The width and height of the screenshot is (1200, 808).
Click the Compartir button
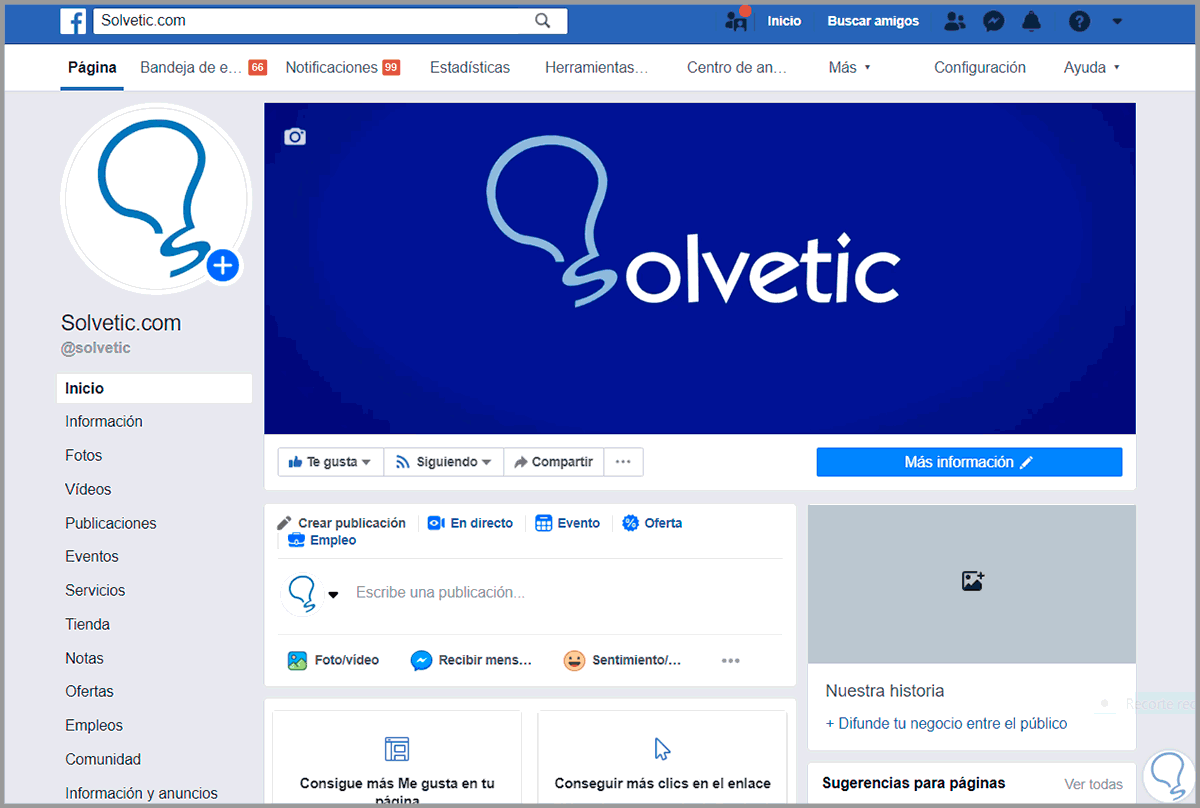click(553, 462)
